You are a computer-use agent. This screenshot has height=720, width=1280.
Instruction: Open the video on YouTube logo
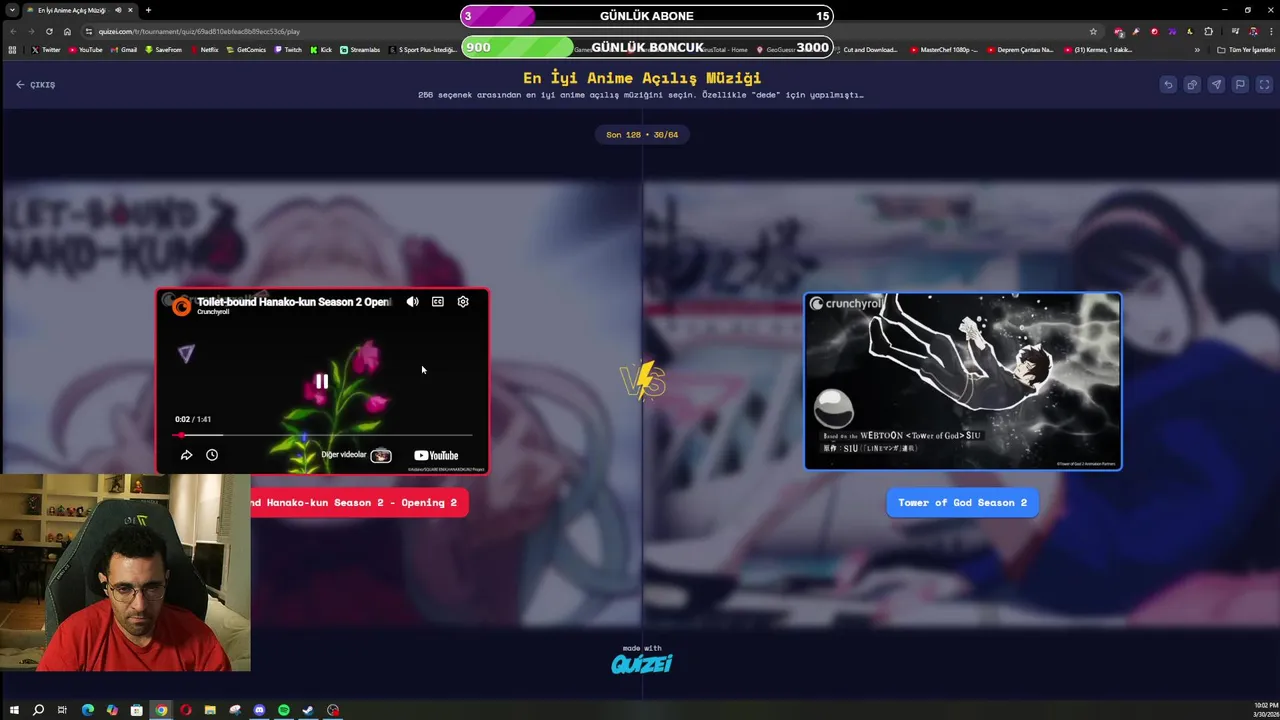(x=436, y=456)
